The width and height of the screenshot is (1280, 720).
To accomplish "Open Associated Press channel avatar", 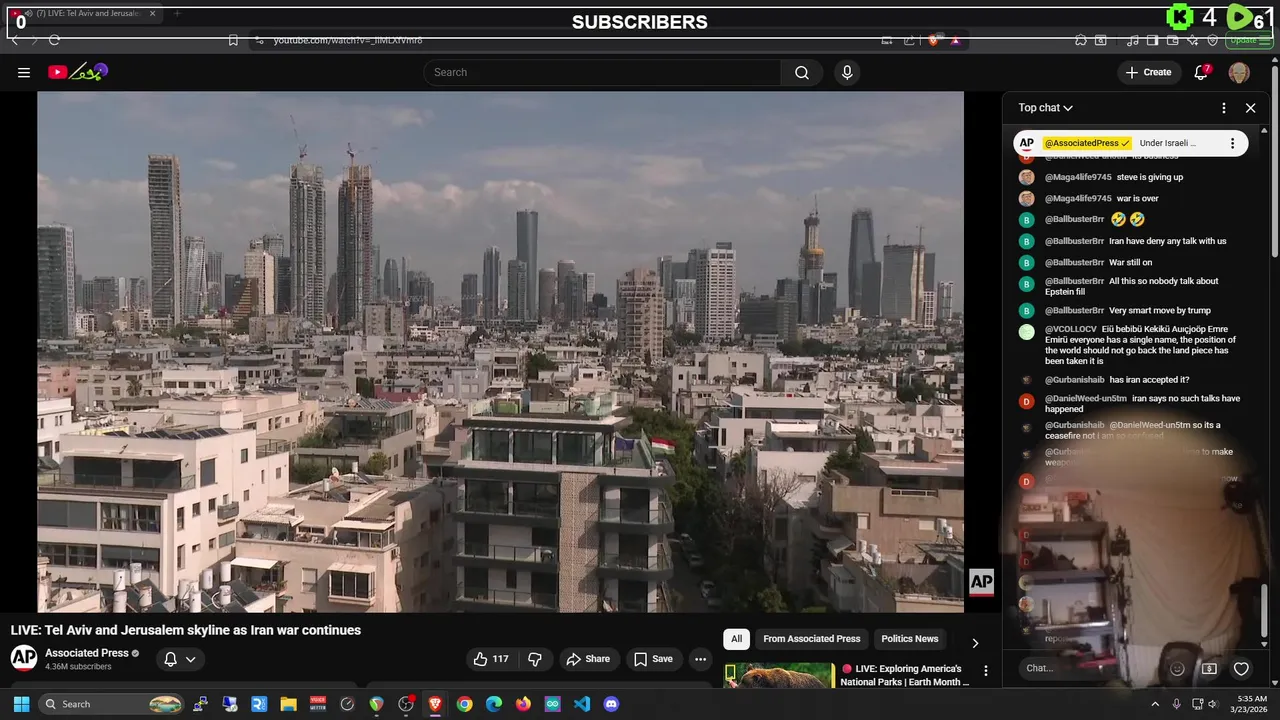I will (24, 658).
